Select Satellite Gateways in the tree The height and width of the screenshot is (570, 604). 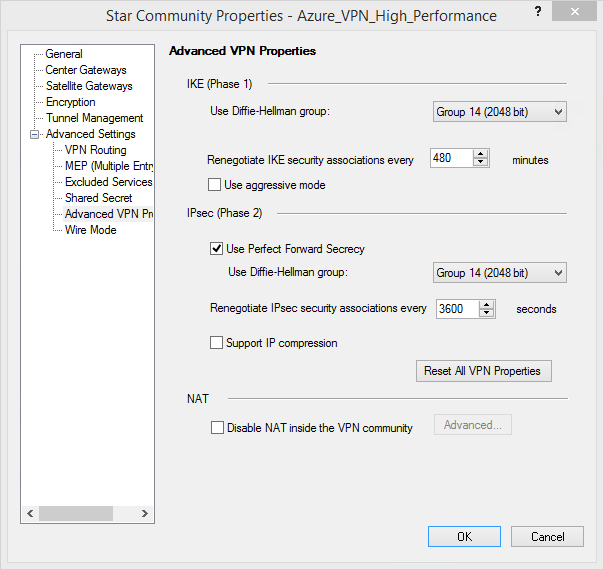pos(89,86)
